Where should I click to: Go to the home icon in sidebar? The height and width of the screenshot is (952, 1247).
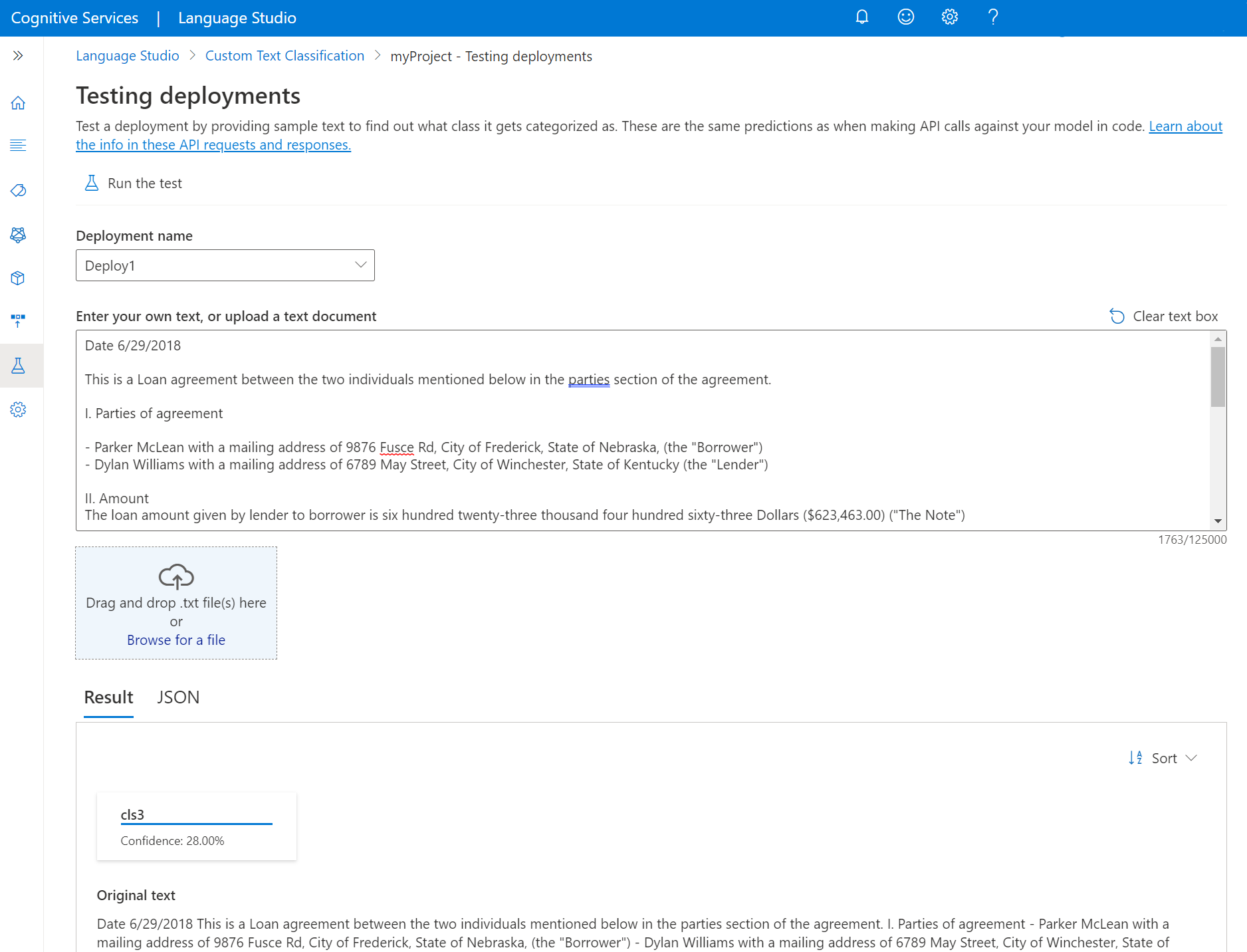[18, 103]
